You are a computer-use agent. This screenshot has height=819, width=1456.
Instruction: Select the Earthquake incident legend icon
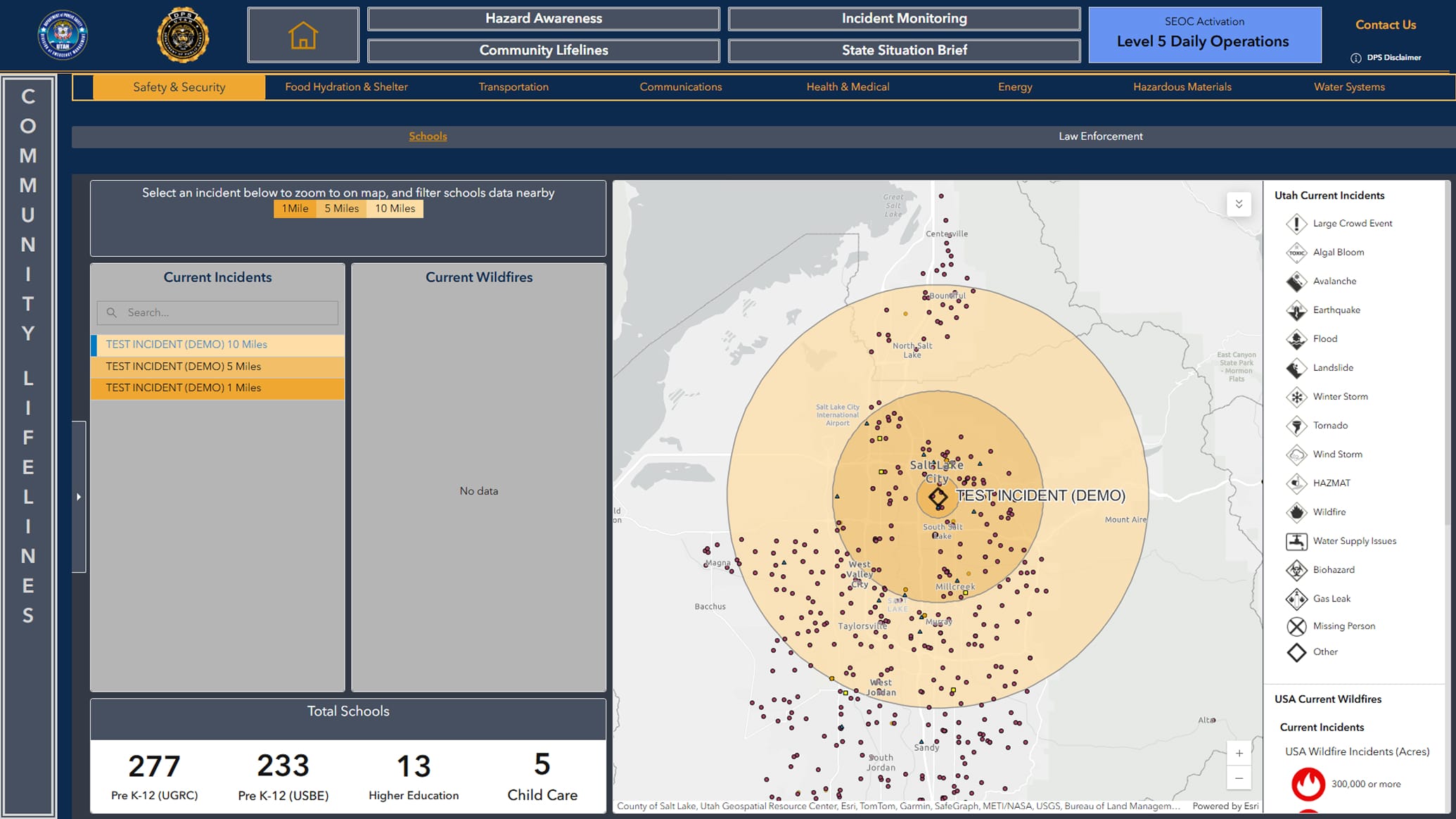(1296, 310)
